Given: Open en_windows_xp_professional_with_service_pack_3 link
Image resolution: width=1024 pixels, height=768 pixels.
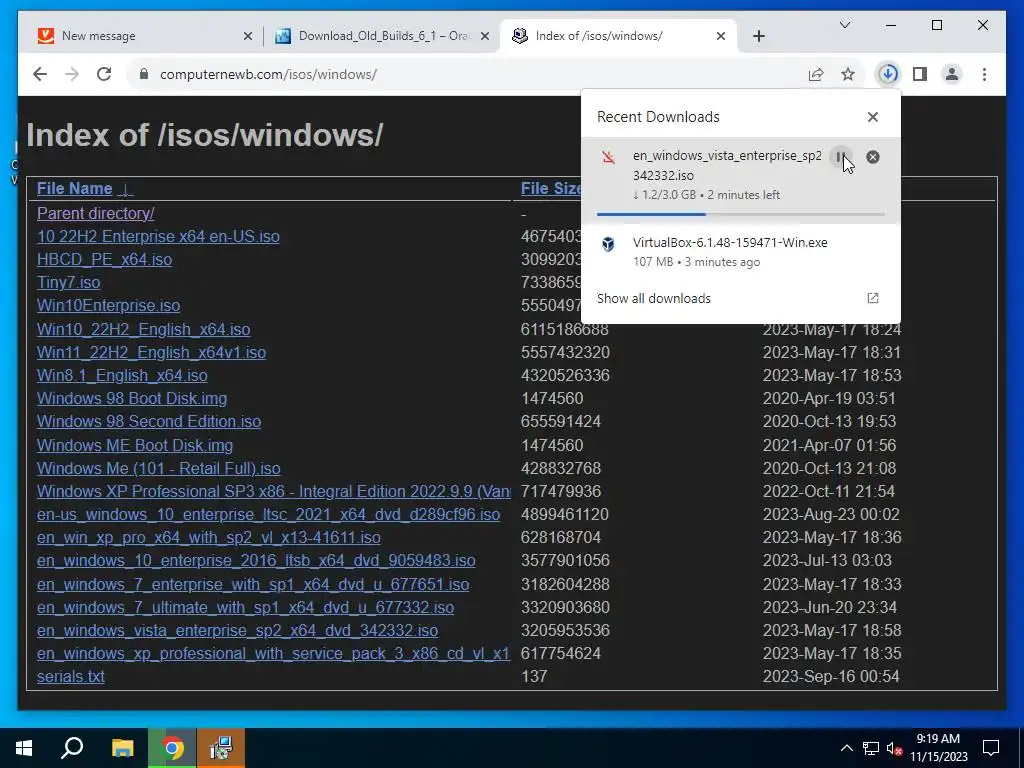Looking at the screenshot, I should pyautogui.click(x=274, y=654).
